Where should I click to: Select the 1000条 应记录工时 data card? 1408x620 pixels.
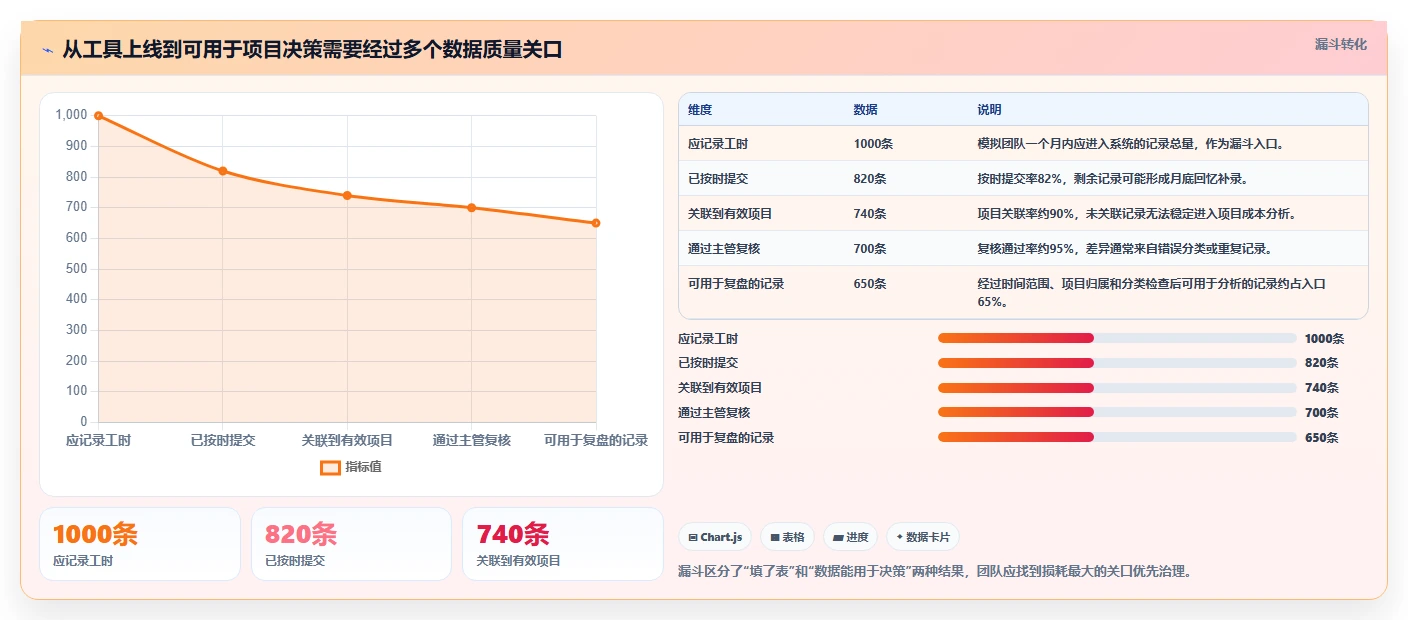tap(140, 544)
